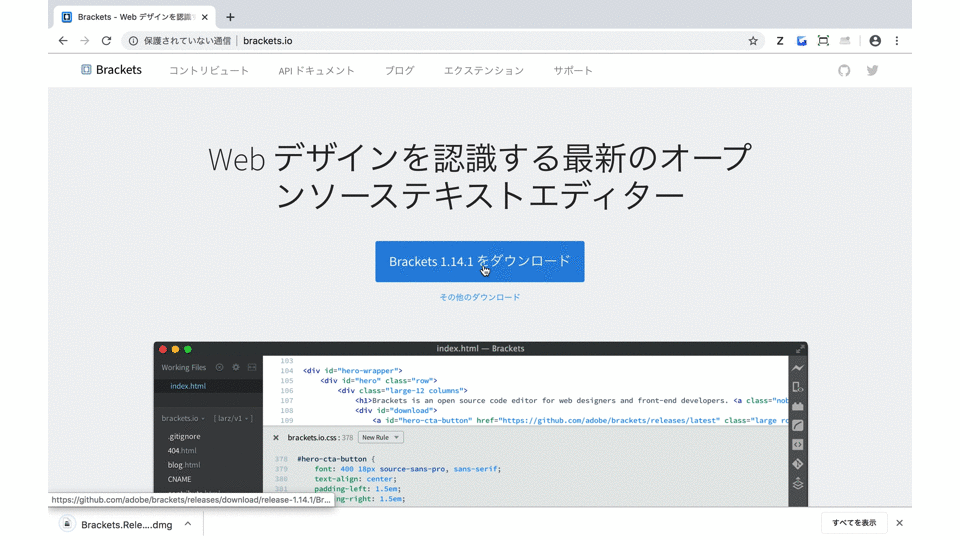Image resolution: width=960 pixels, height=540 pixels.
Task: Click the browser forward arrow
Action: (84, 40)
